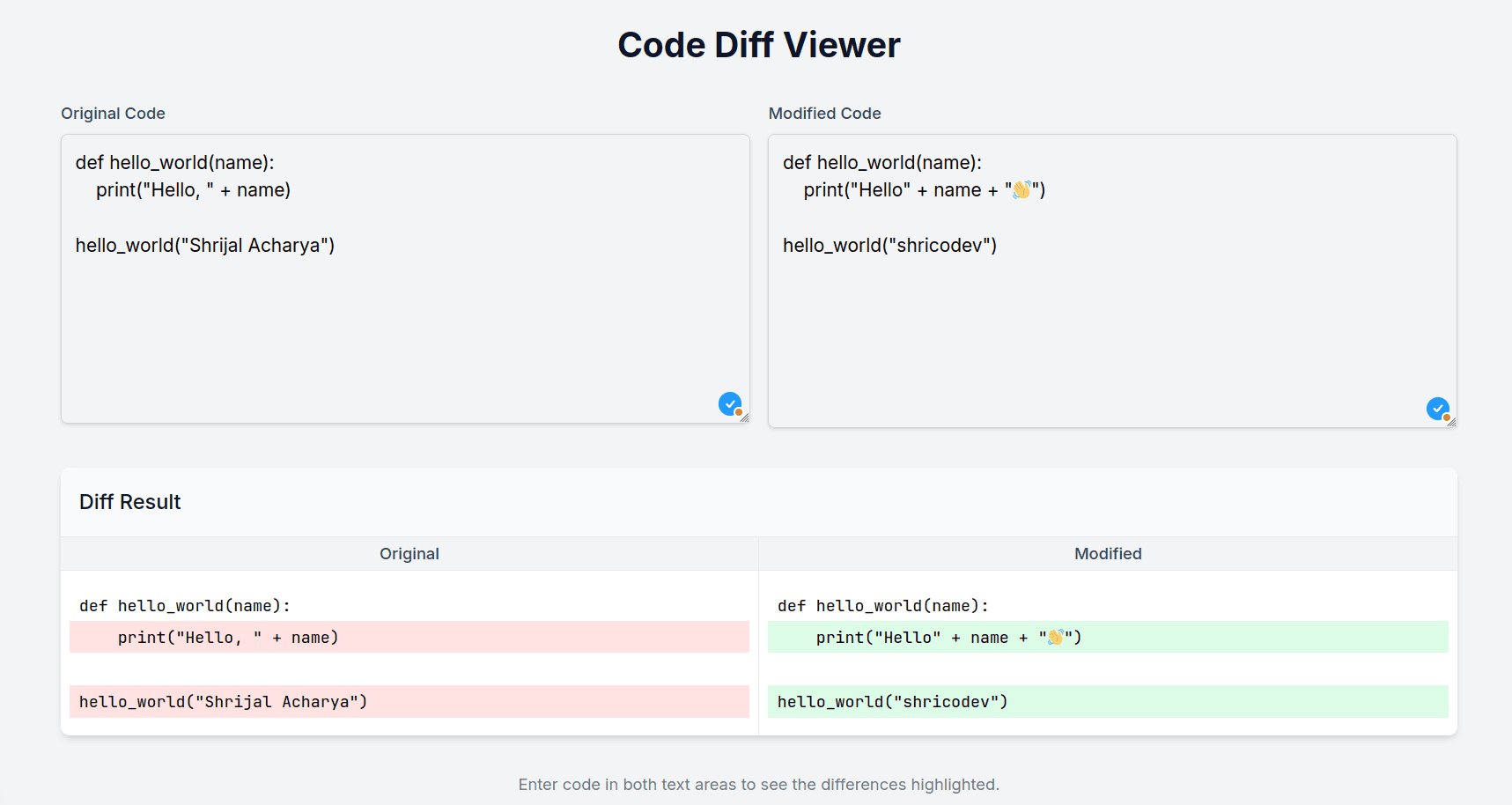Click hello_world("Shrijal Acharya") in Original Code editor

point(205,246)
